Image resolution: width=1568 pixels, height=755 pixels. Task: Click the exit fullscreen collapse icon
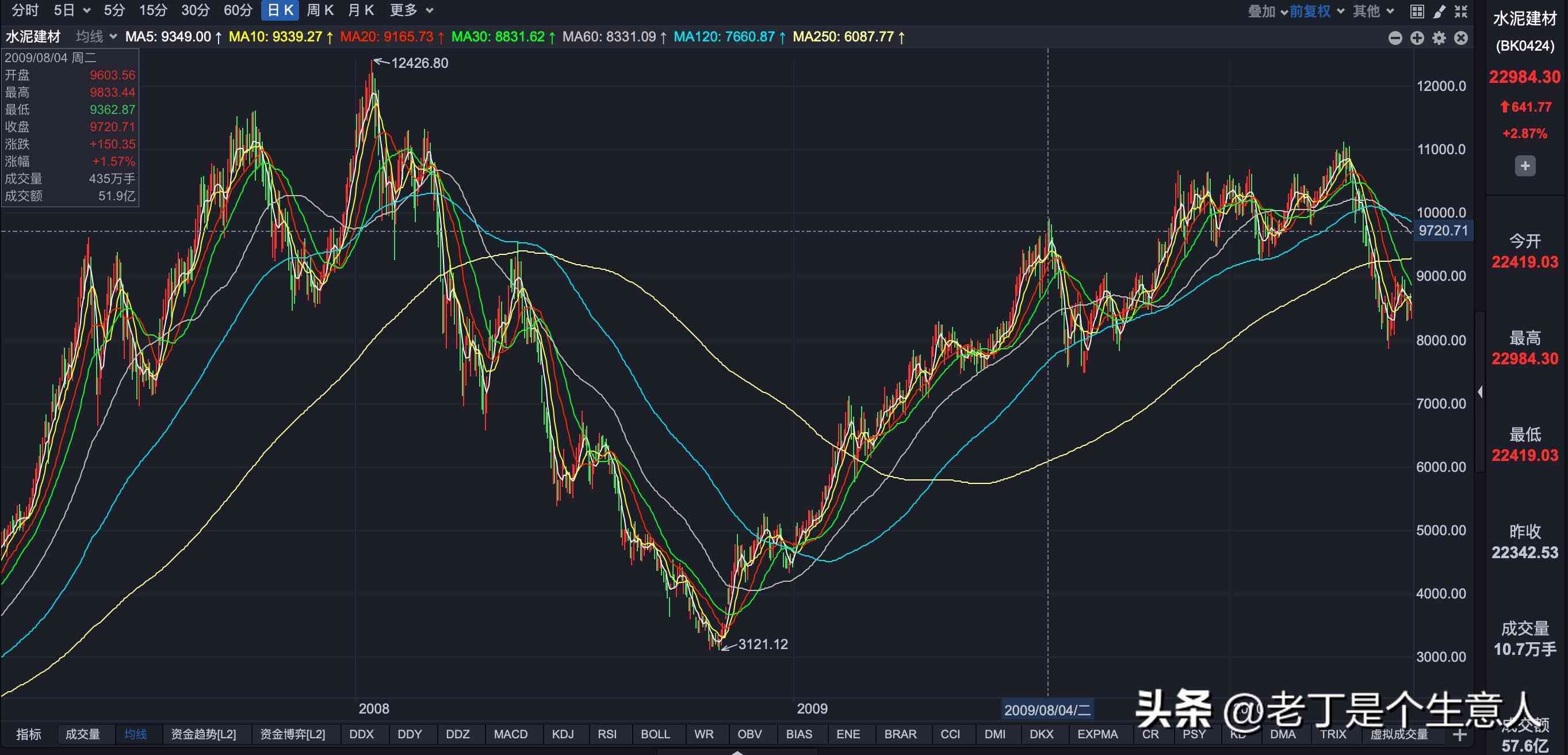[x=1461, y=11]
